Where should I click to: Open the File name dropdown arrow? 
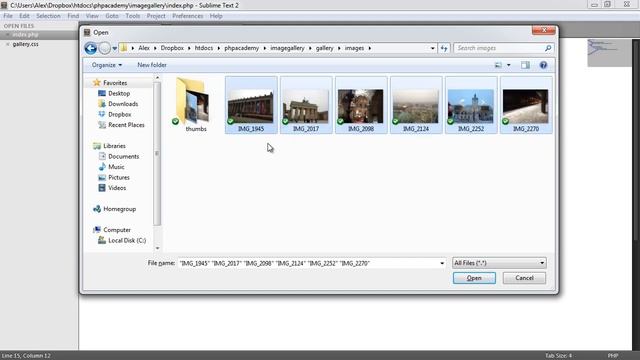tap(442, 263)
